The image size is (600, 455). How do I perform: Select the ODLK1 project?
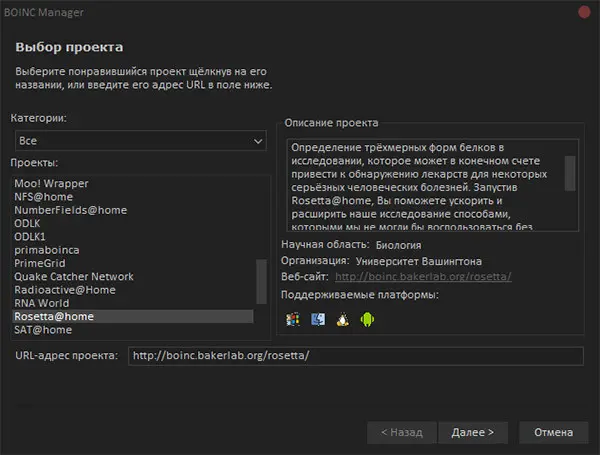tap(30, 237)
